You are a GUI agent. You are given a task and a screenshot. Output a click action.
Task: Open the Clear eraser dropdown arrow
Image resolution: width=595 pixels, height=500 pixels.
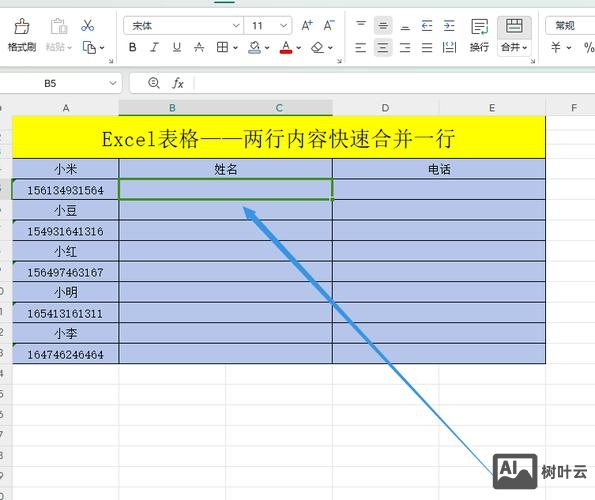(331, 48)
